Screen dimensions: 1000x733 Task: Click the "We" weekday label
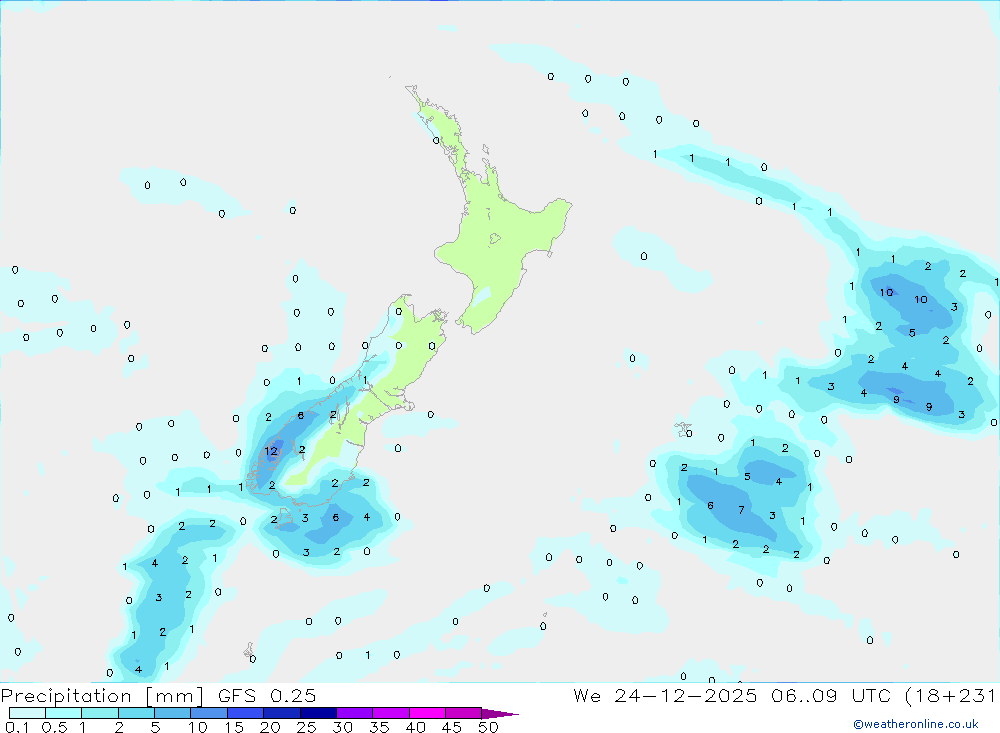pos(587,695)
